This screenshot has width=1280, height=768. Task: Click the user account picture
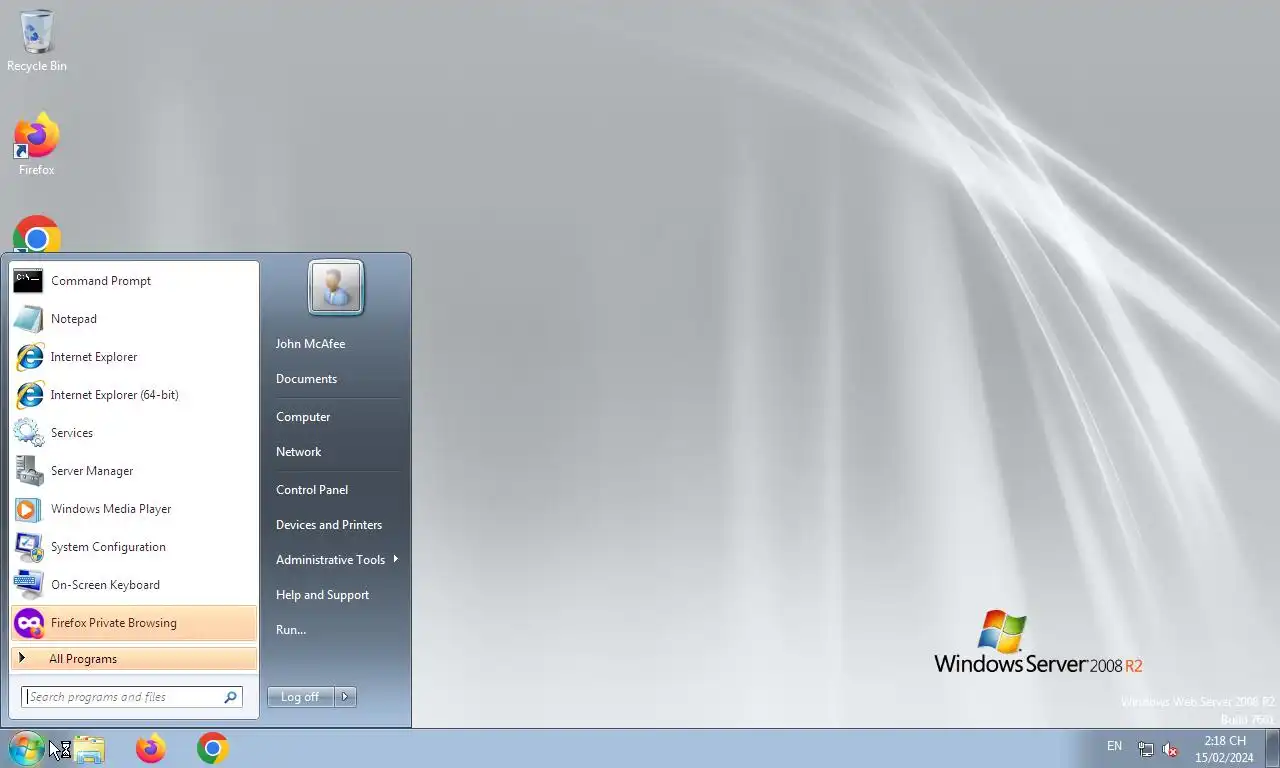[x=336, y=288]
